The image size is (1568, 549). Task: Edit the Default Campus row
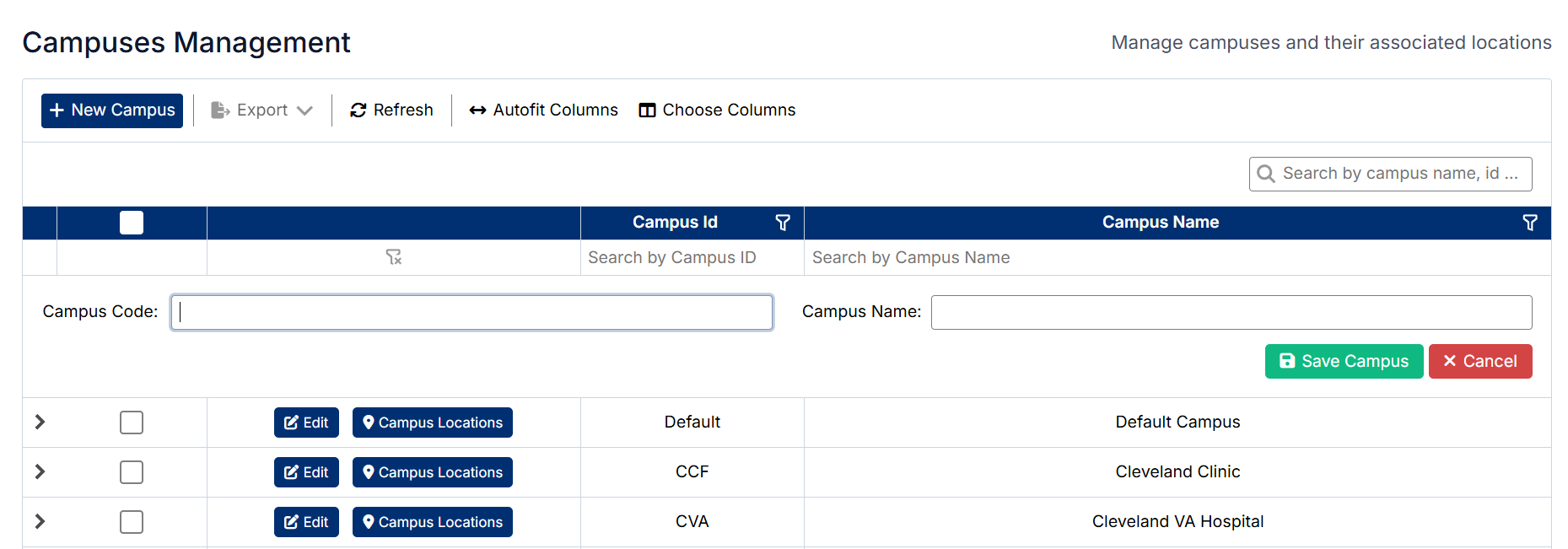click(x=306, y=423)
